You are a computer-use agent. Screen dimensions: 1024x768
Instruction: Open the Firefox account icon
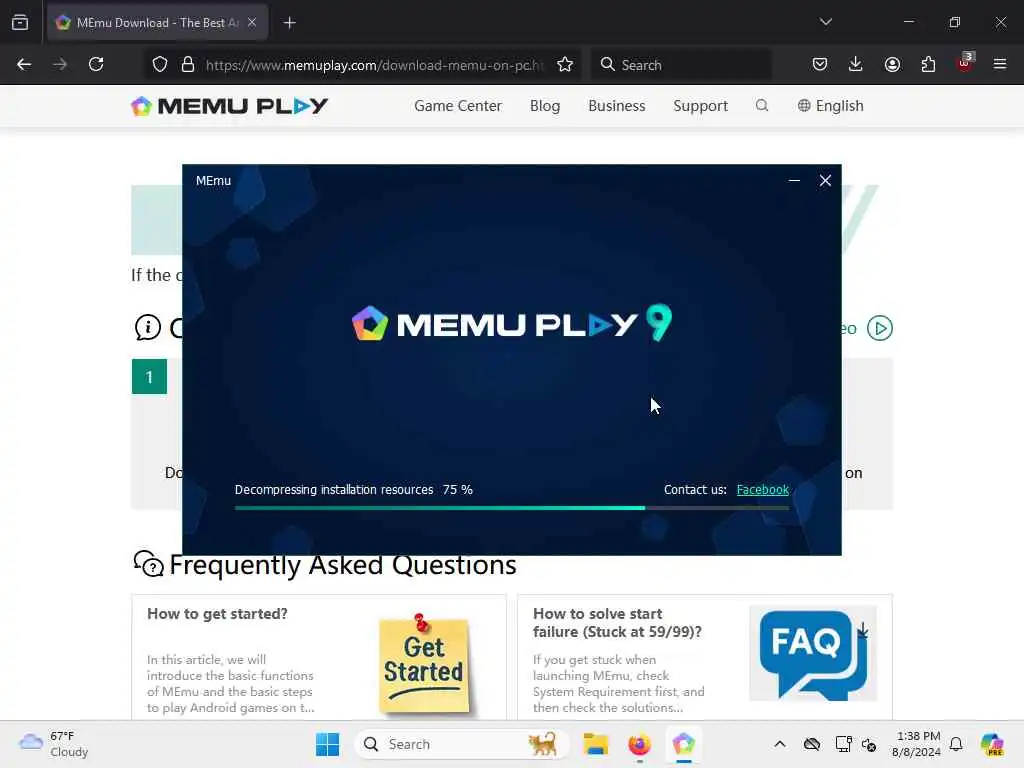click(892, 64)
